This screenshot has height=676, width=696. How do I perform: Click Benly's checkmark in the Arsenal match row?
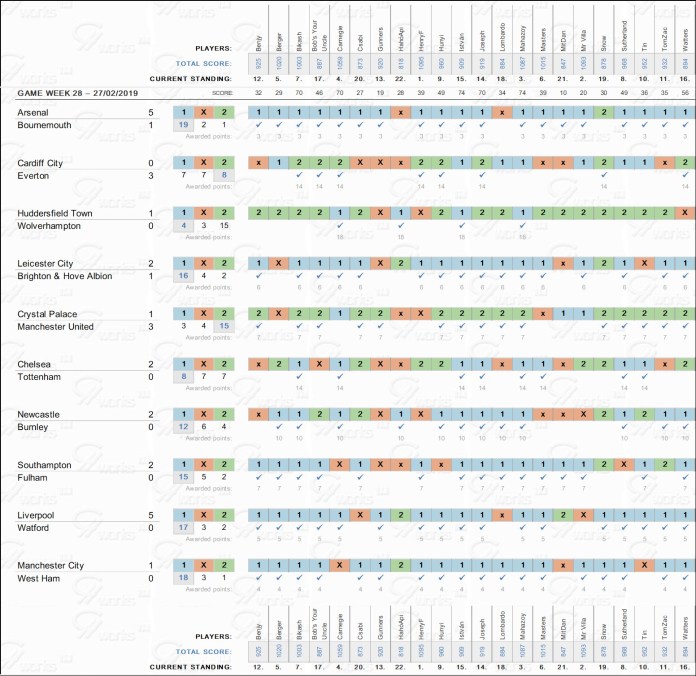pyautogui.click(x=258, y=125)
